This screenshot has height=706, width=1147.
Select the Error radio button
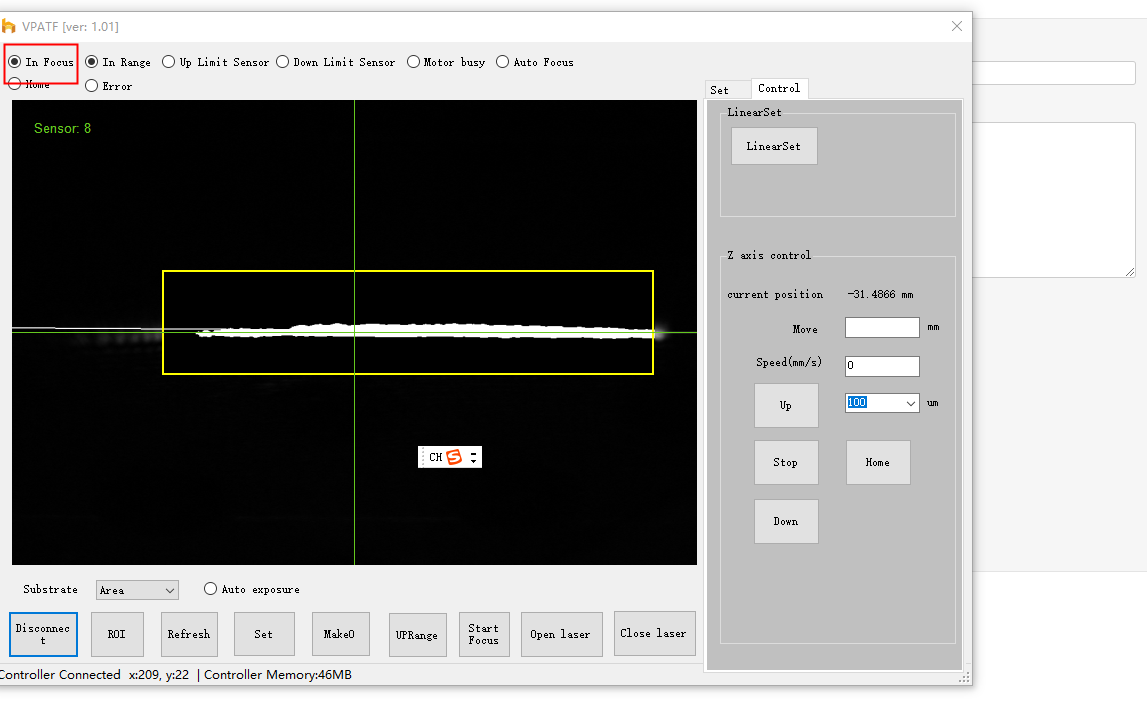coord(91,86)
